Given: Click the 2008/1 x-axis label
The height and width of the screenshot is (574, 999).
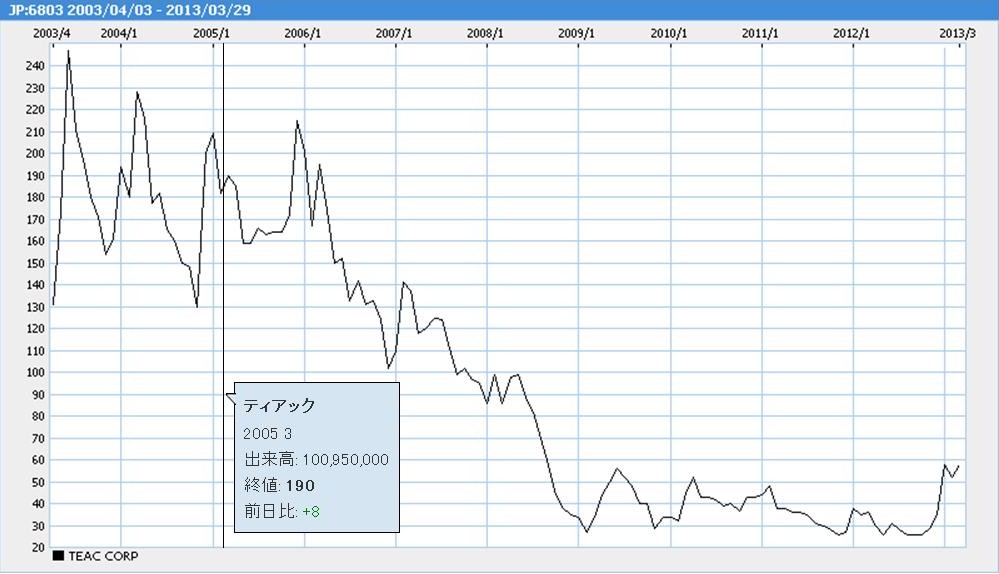Looking at the screenshot, I should pyautogui.click(x=485, y=34).
